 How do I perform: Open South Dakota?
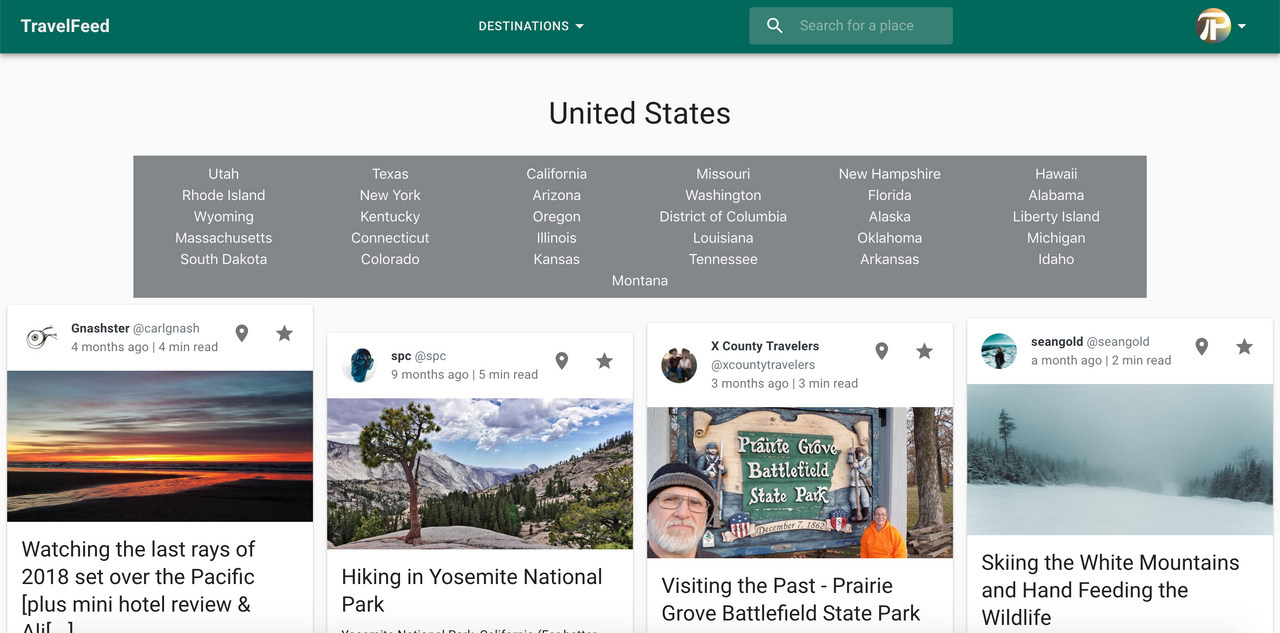224,259
